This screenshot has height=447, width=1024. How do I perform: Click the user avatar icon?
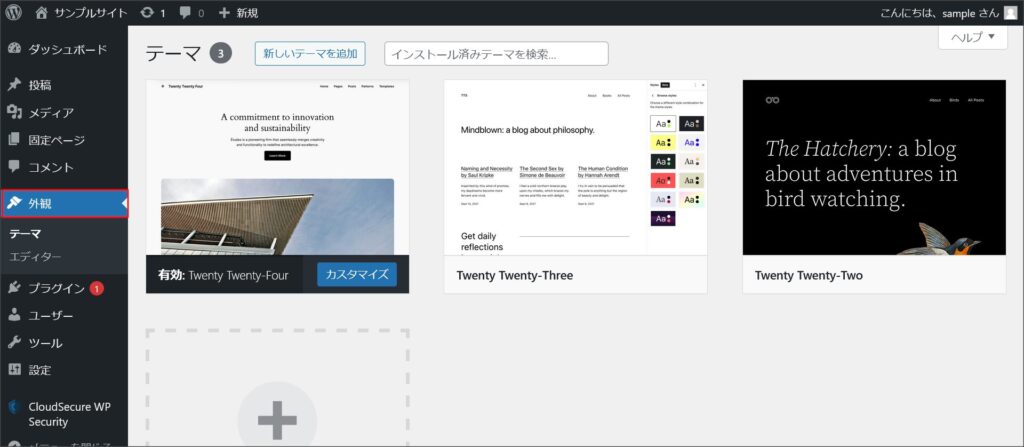click(x=1010, y=12)
